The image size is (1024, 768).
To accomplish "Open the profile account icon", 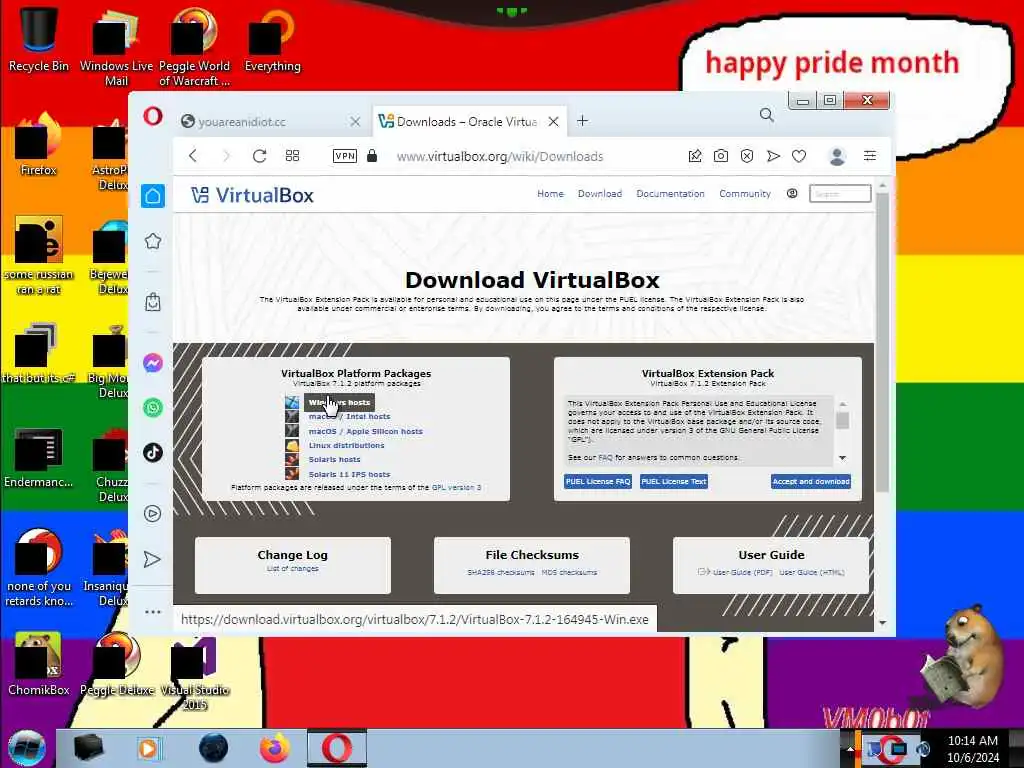I will (x=837, y=155).
